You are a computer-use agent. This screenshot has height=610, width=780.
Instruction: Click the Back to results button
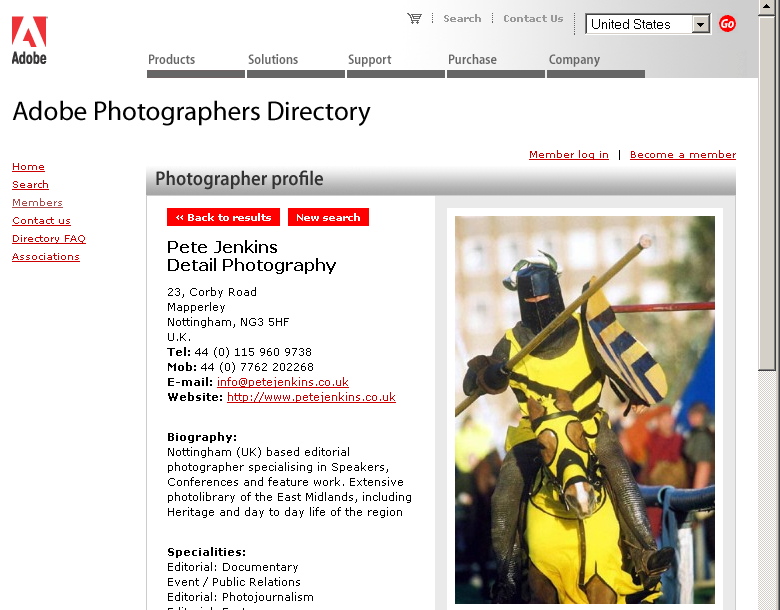(x=223, y=217)
